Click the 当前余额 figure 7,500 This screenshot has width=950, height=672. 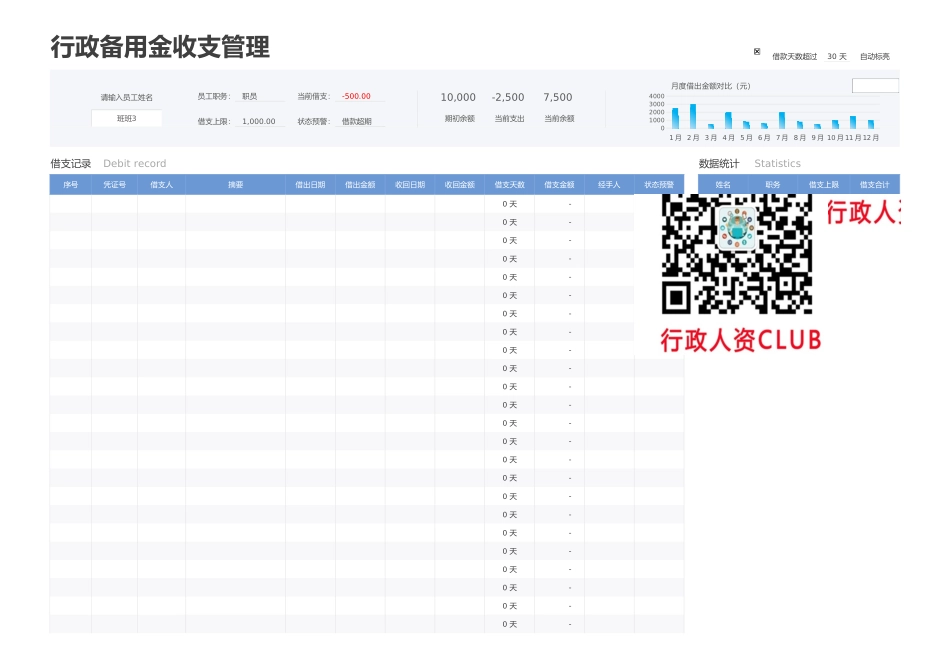coord(557,97)
